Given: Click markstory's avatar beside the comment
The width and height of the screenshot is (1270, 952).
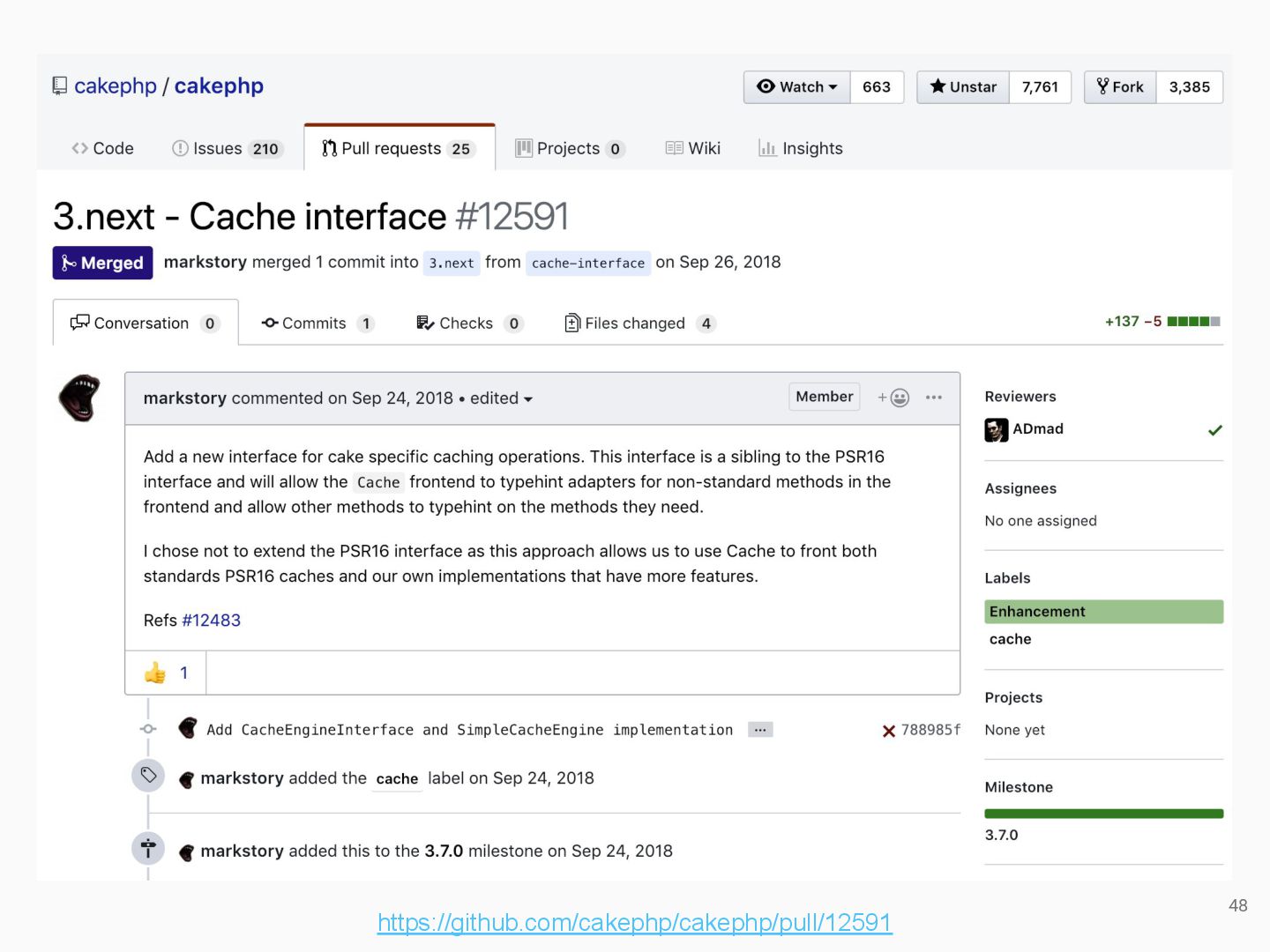Looking at the screenshot, I should point(79,398).
